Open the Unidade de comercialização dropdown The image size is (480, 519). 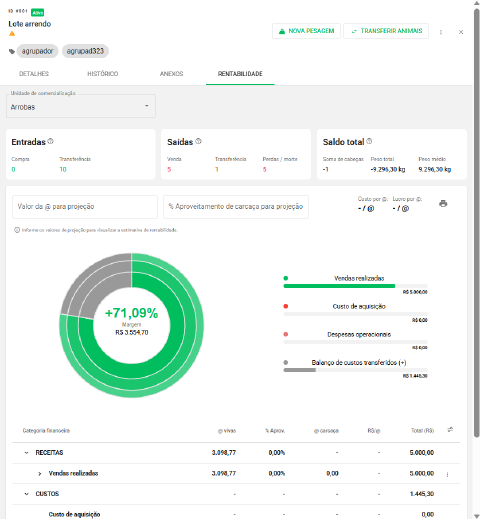pyautogui.click(x=81, y=106)
